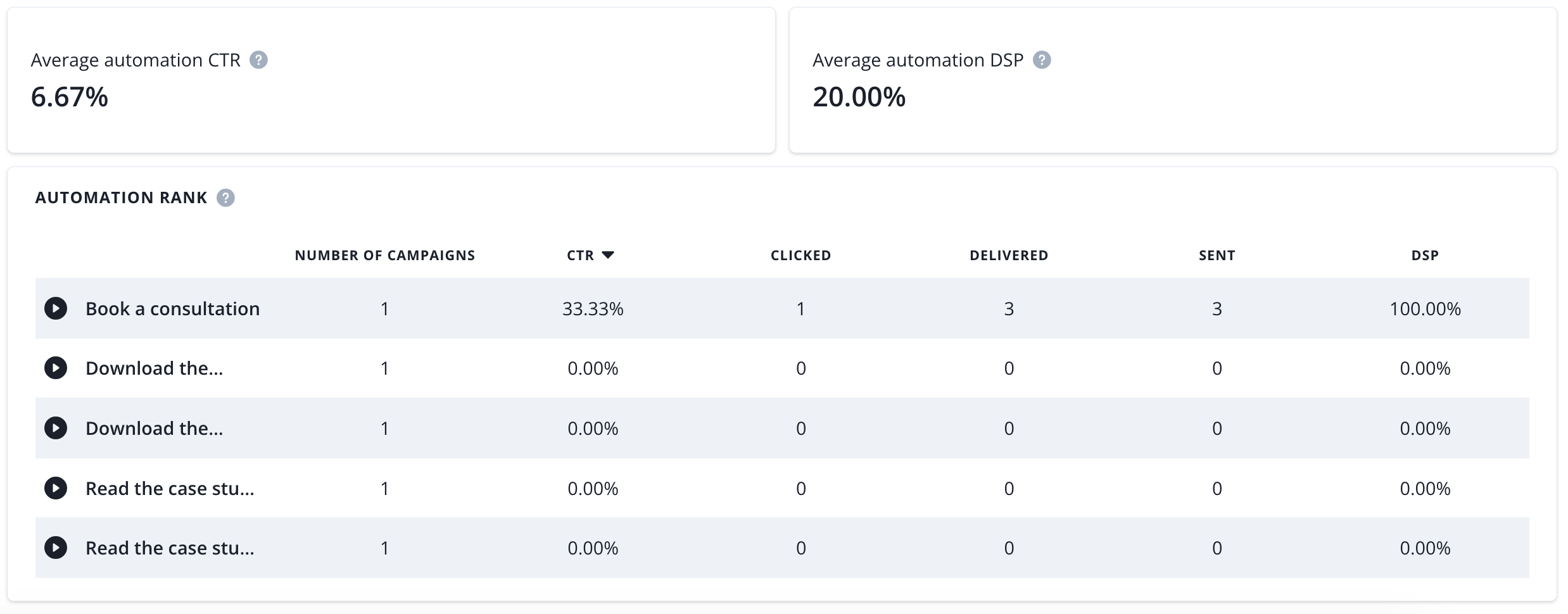Sort table by Clicked column header
This screenshot has height=614, width=1568.
[800, 255]
